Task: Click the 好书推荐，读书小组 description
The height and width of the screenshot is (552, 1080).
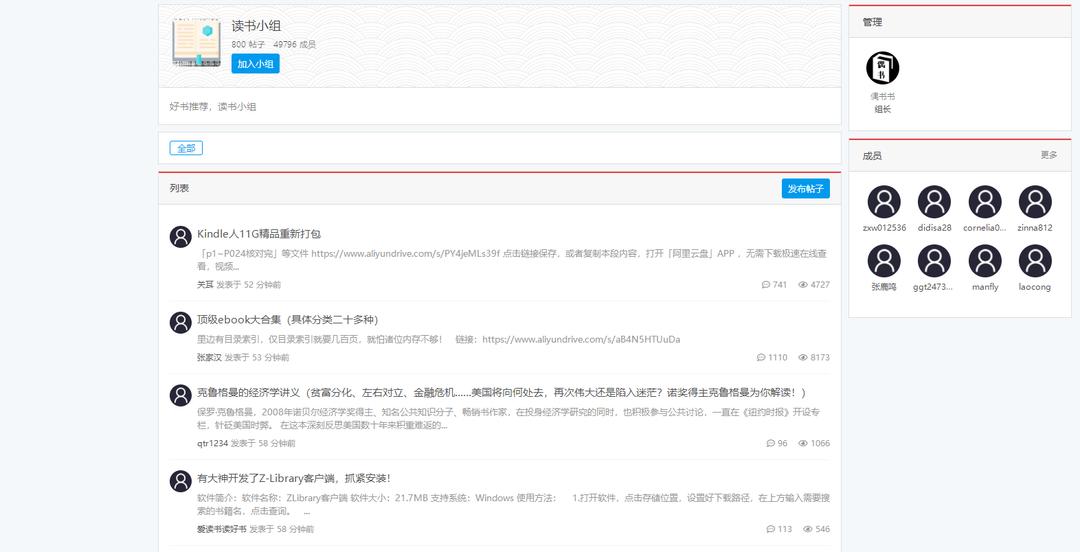Action: pos(213,107)
